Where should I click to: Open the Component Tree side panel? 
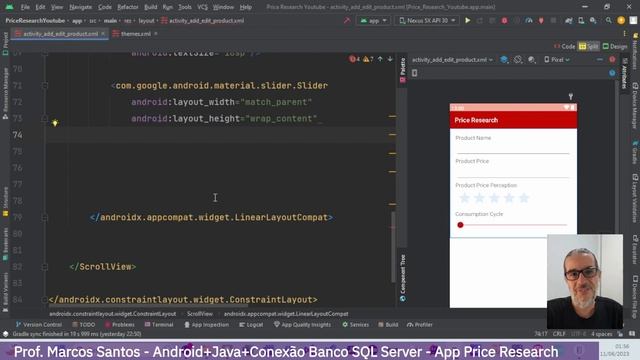pos(403,278)
